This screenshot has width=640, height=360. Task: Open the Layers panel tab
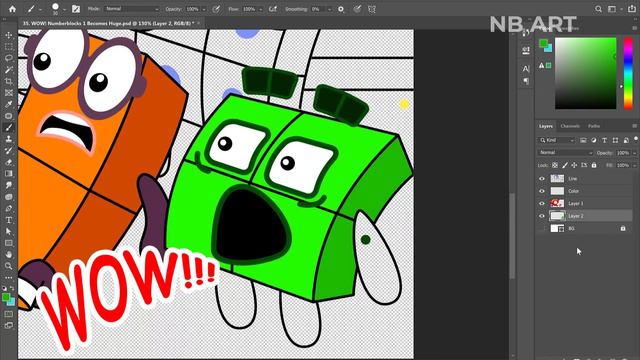[x=546, y=126]
